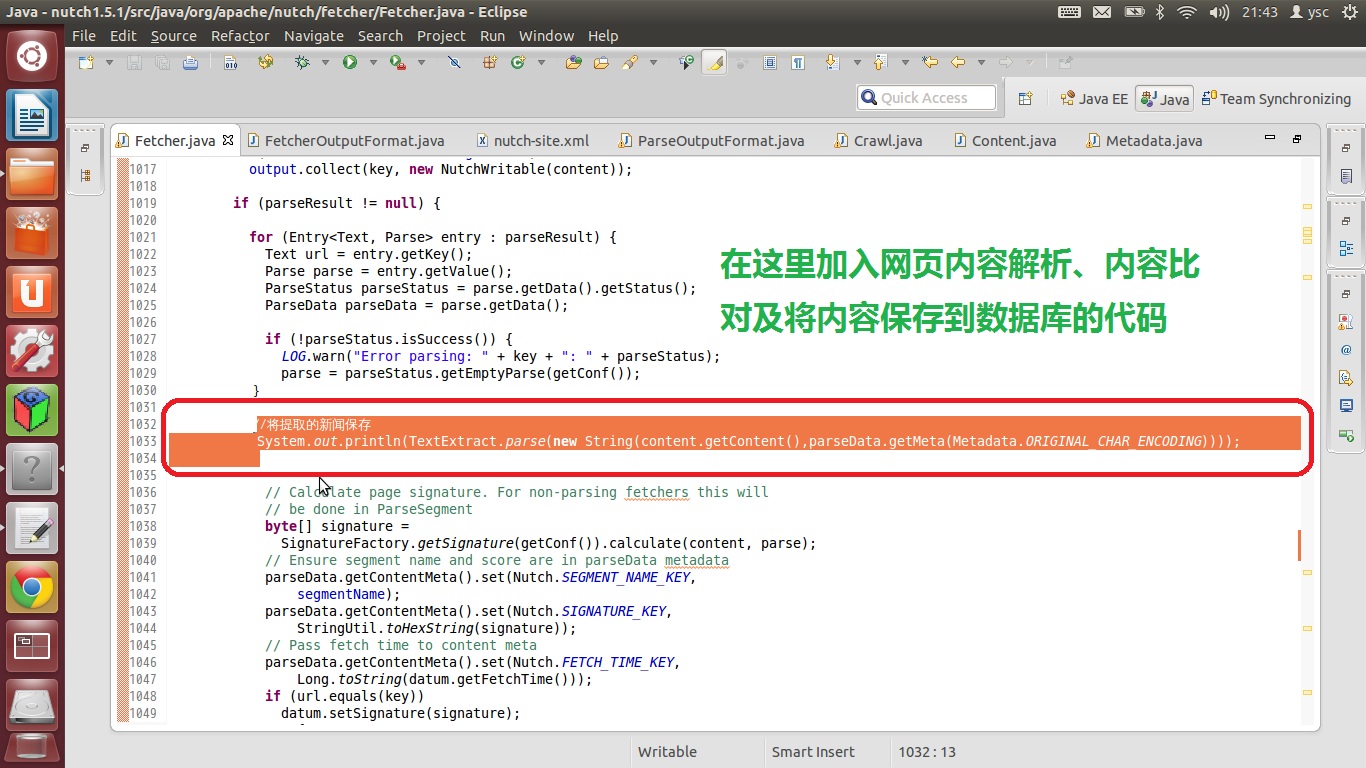This screenshot has width=1366, height=768.
Task: Open the External Tools dropdown arrow
Action: [421, 63]
